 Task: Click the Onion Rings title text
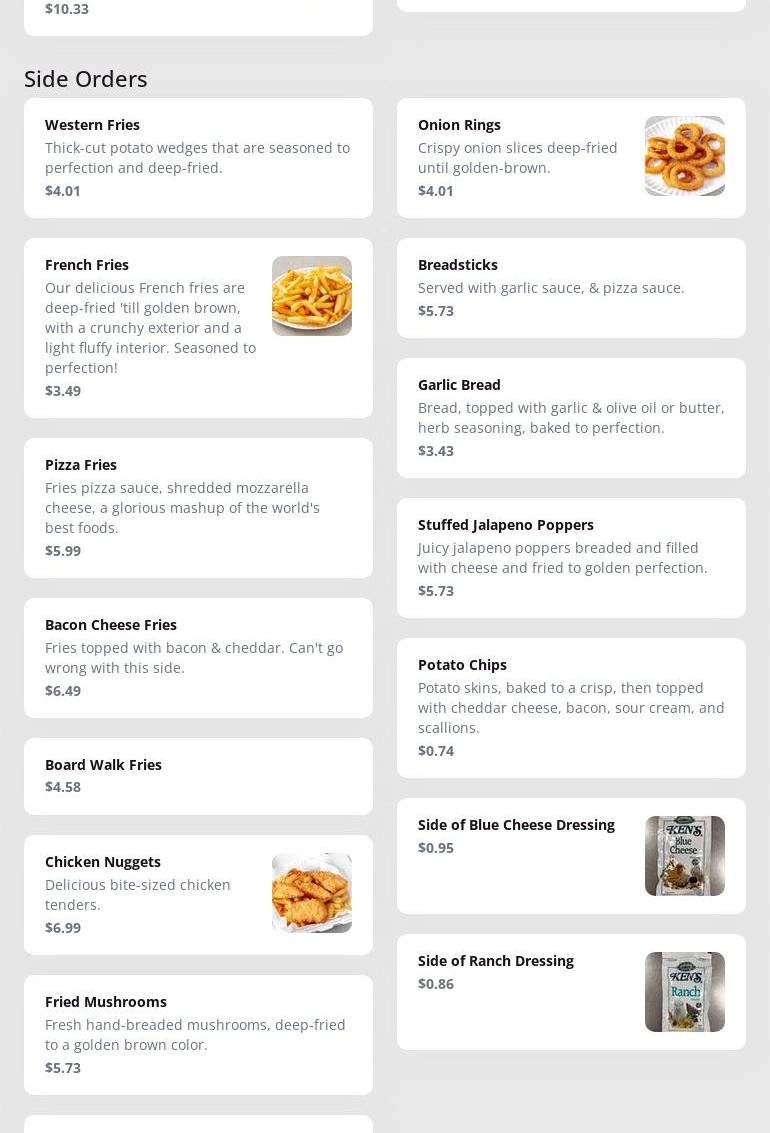pos(459,125)
